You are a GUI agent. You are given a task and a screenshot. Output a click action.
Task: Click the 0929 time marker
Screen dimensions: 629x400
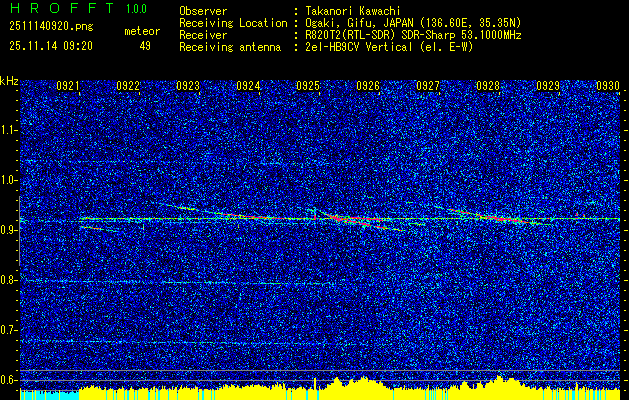coord(548,85)
